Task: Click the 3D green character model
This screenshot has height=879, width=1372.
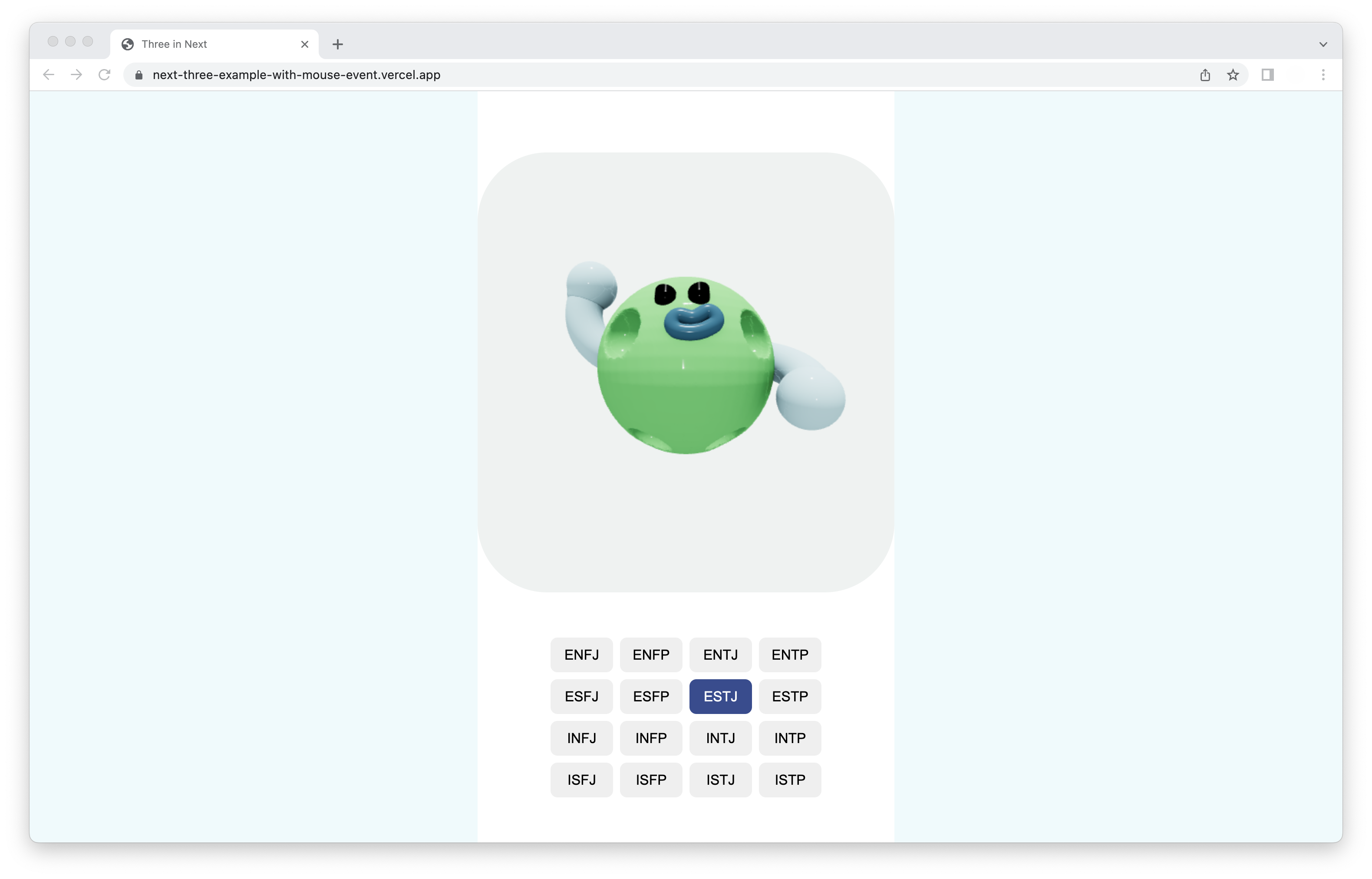Action: [685, 365]
